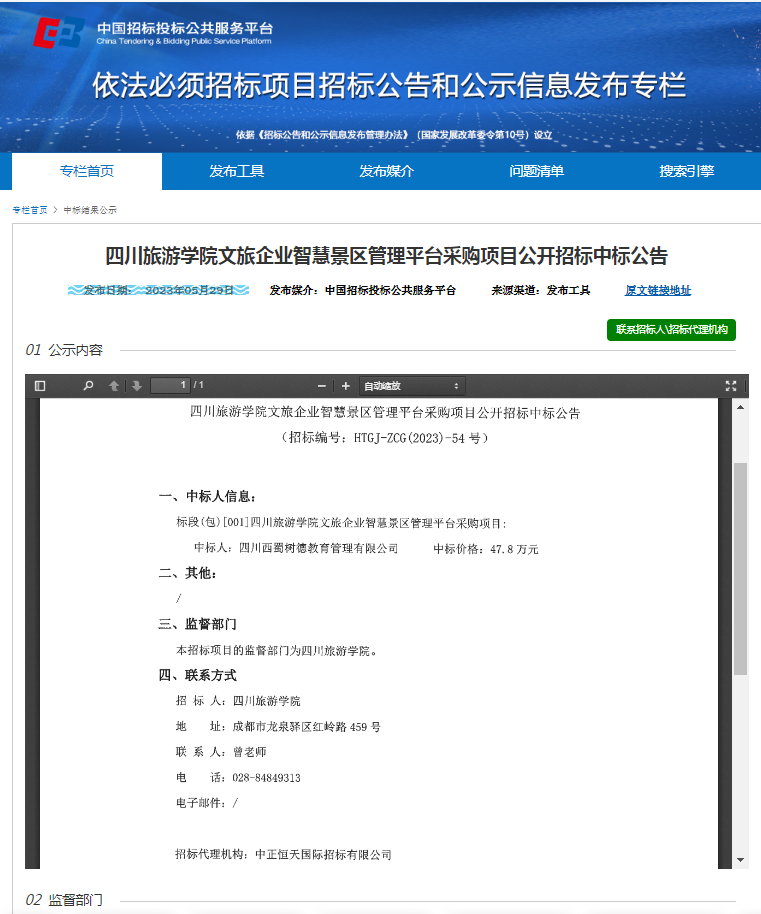This screenshot has width=761, height=914.
Task: Select the 专栏首页 tab
Action: click(x=87, y=171)
